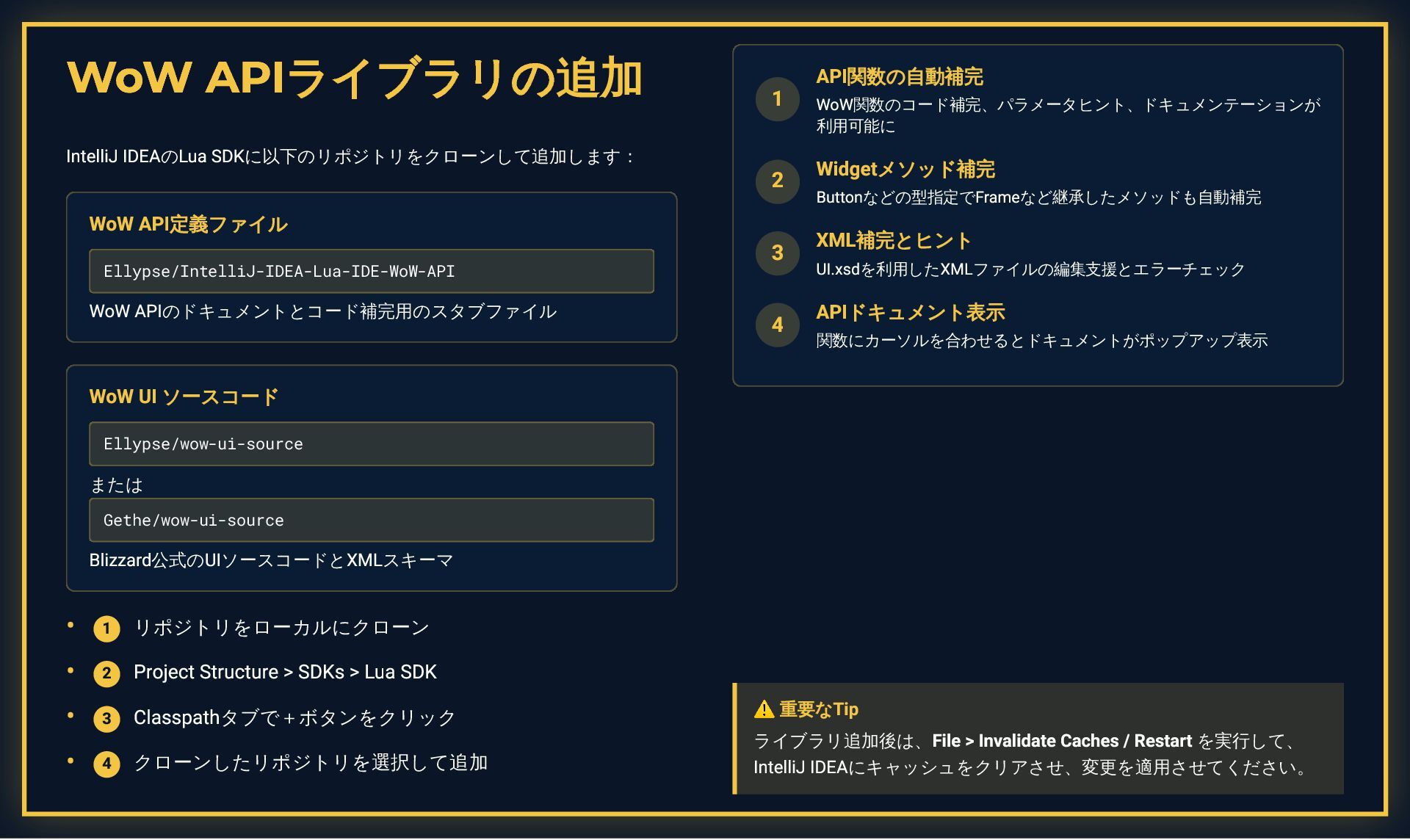1410x840 pixels.
Task: Select the Gethe/wow-ui-source code box
Action: (x=372, y=520)
